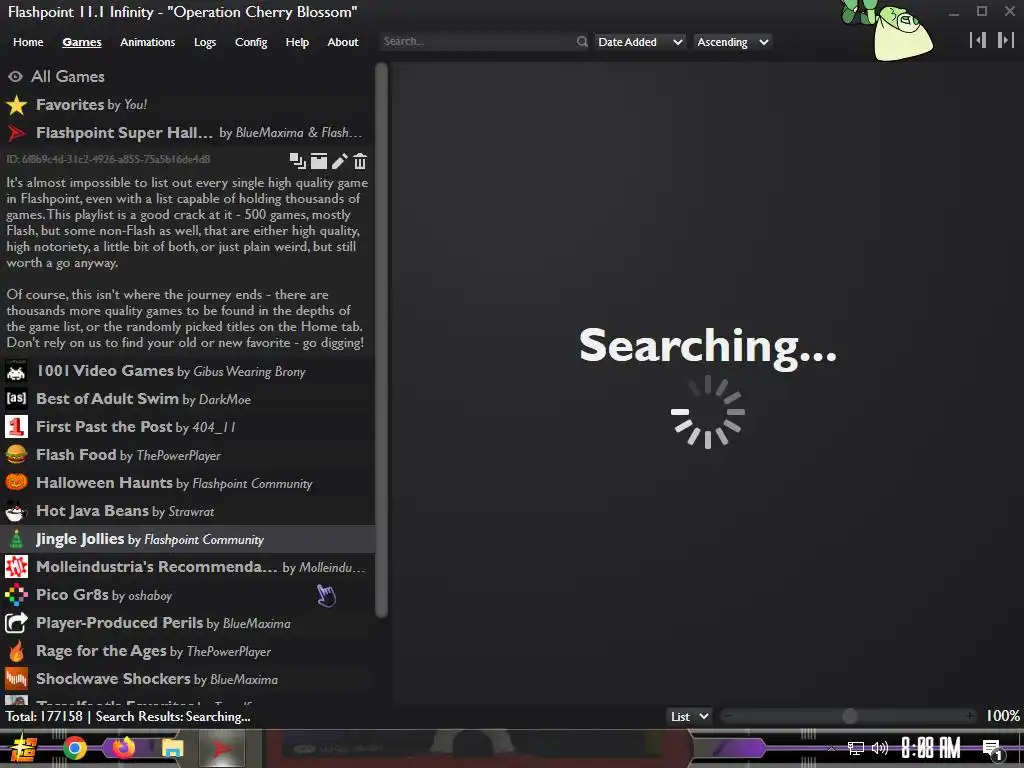The image size is (1024, 768).
Task: Open File Explorer from the taskbar
Action: pyautogui.click(x=172, y=748)
